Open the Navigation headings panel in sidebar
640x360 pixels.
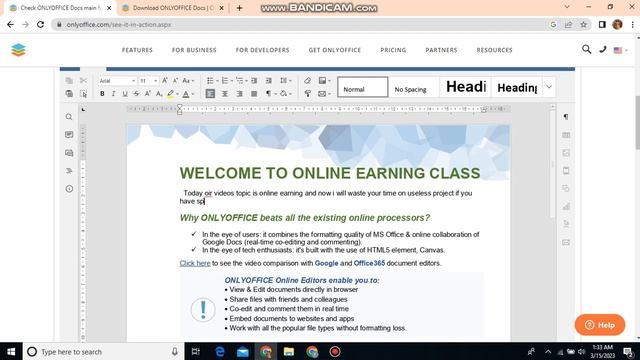(69, 171)
